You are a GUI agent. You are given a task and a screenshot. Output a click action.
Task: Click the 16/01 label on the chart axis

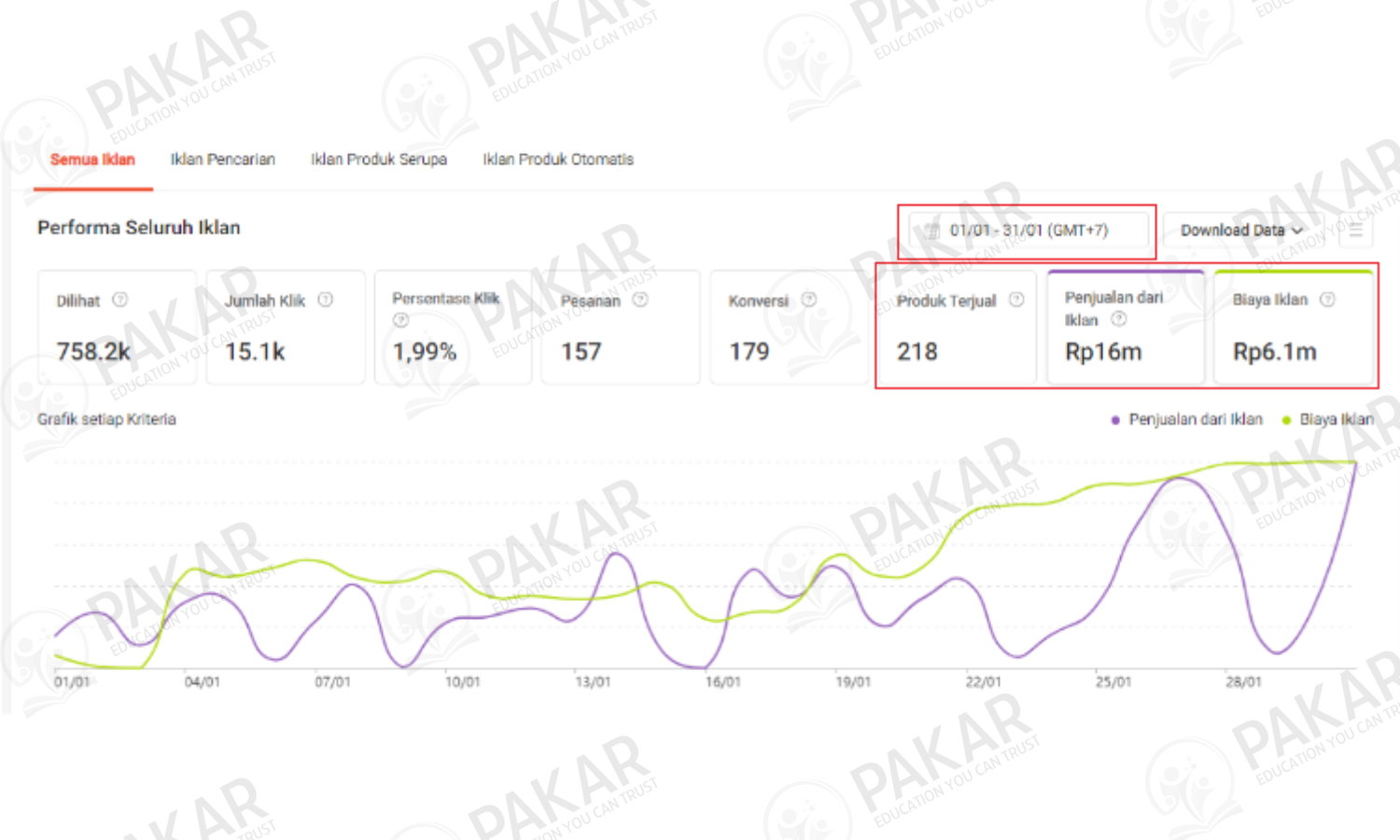pyautogui.click(x=723, y=682)
